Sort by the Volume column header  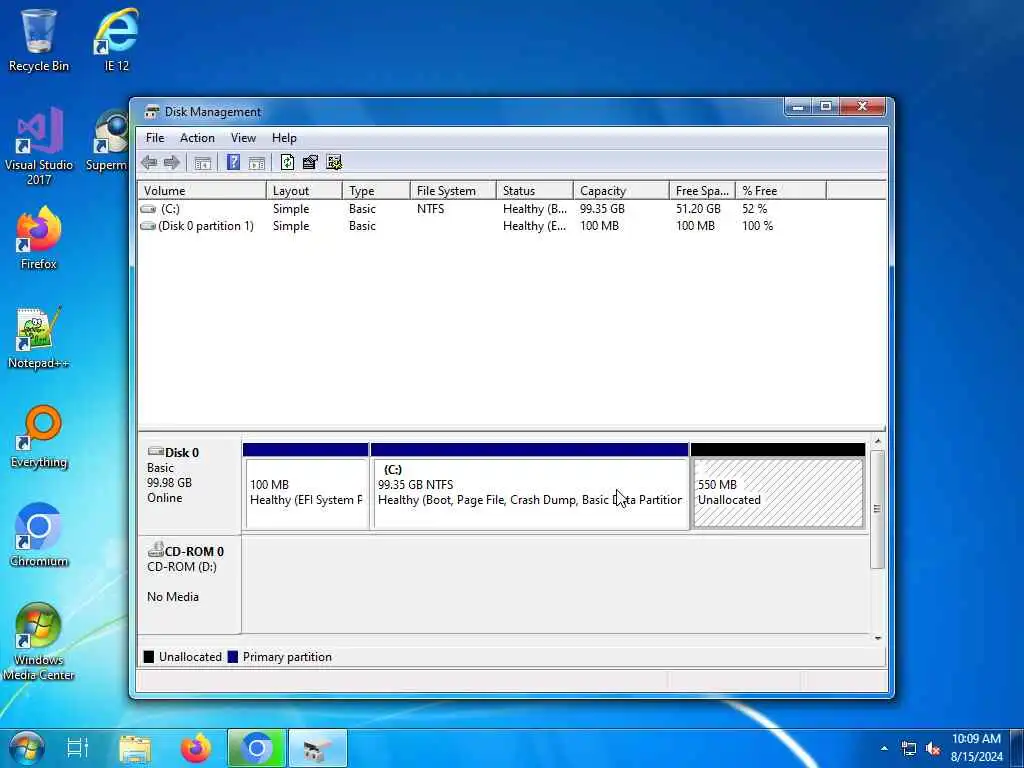(202, 191)
